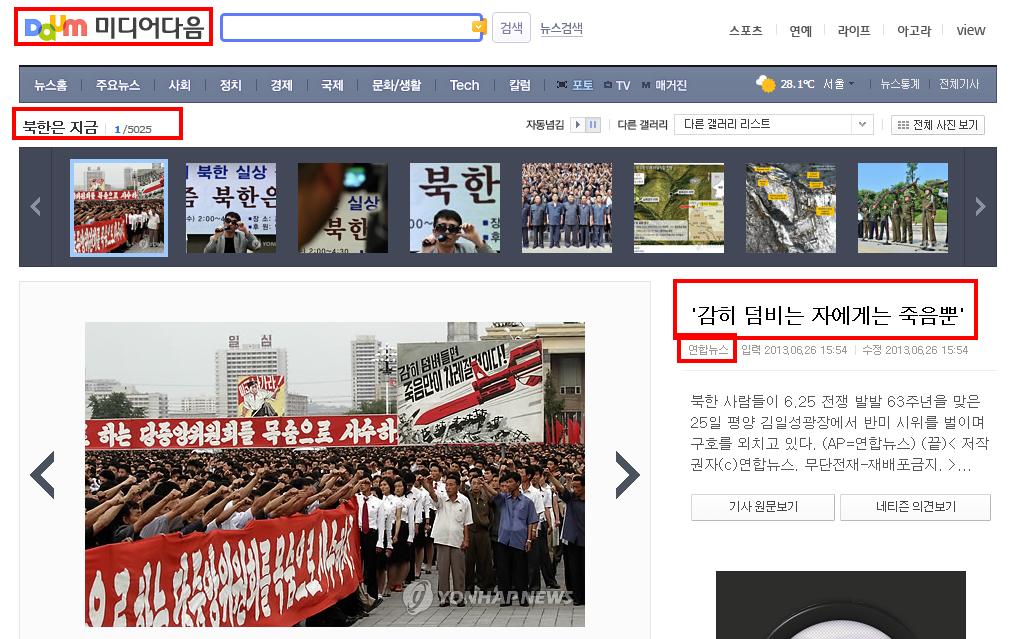Show previous thumbnails in the strip

[x=36, y=207]
